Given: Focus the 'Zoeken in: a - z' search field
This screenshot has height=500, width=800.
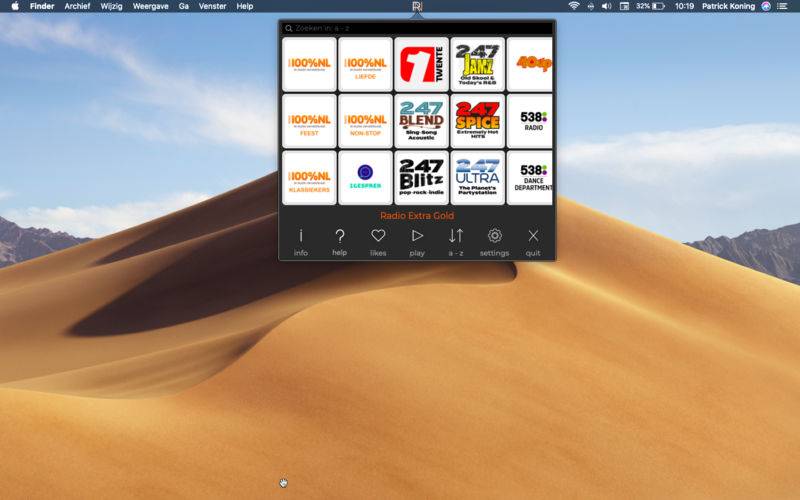Looking at the screenshot, I should 417,28.
